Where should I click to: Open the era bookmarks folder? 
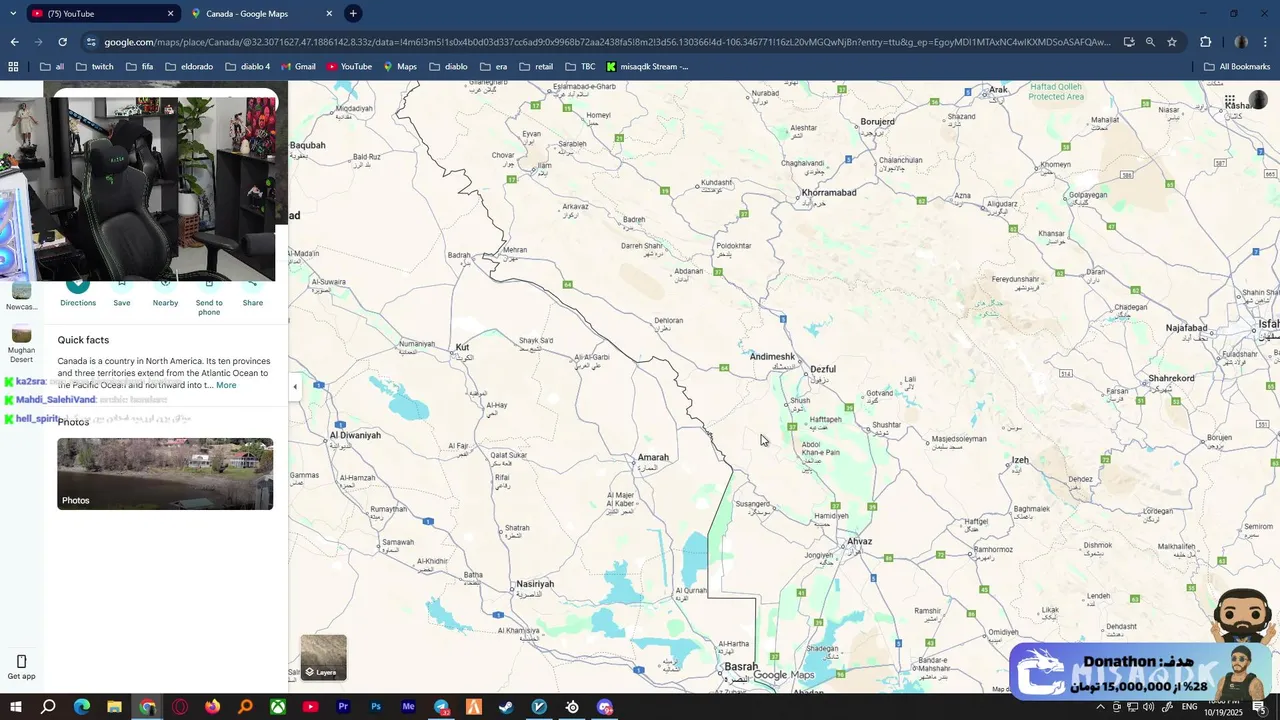(x=494, y=67)
